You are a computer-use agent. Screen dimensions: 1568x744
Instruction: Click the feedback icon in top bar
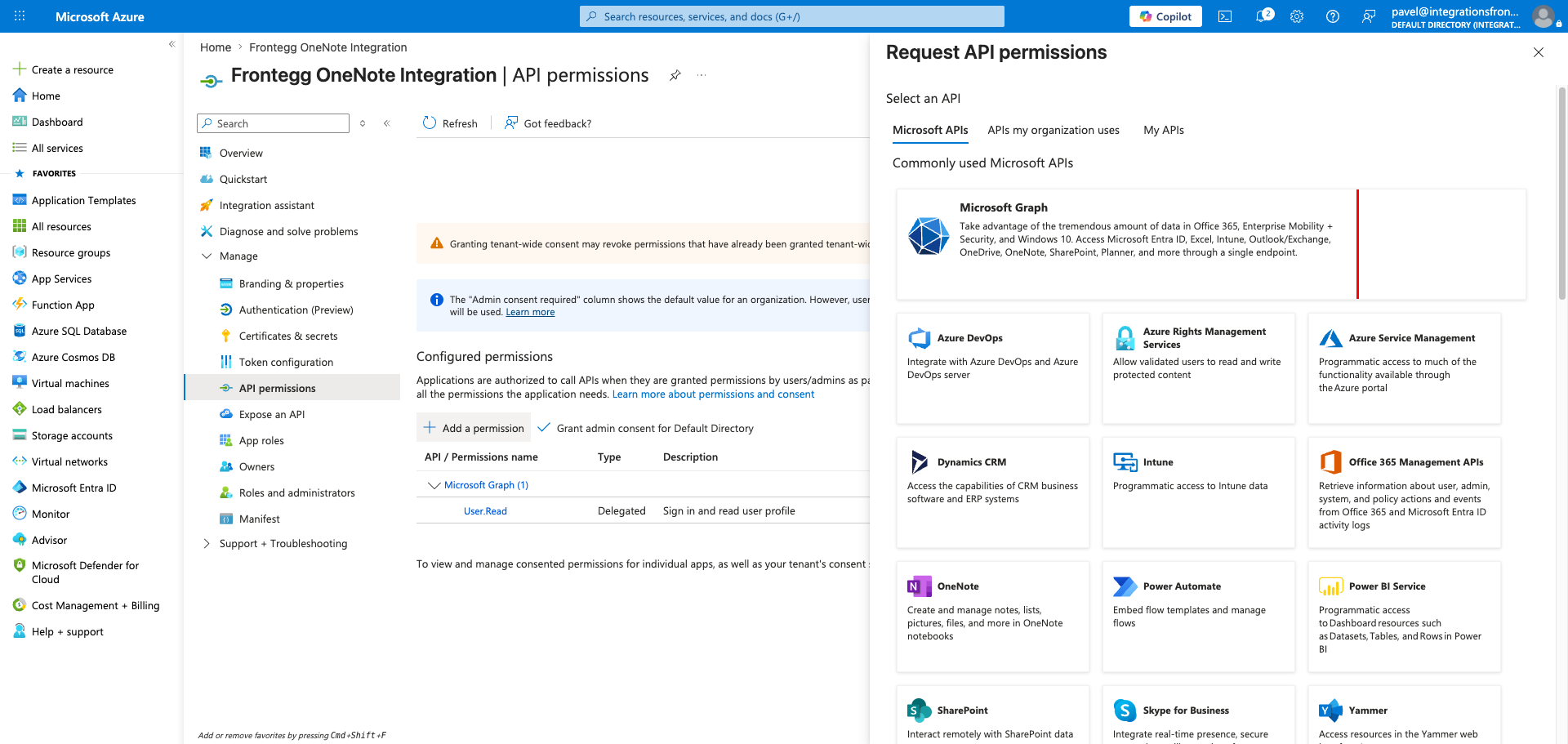coord(1369,16)
